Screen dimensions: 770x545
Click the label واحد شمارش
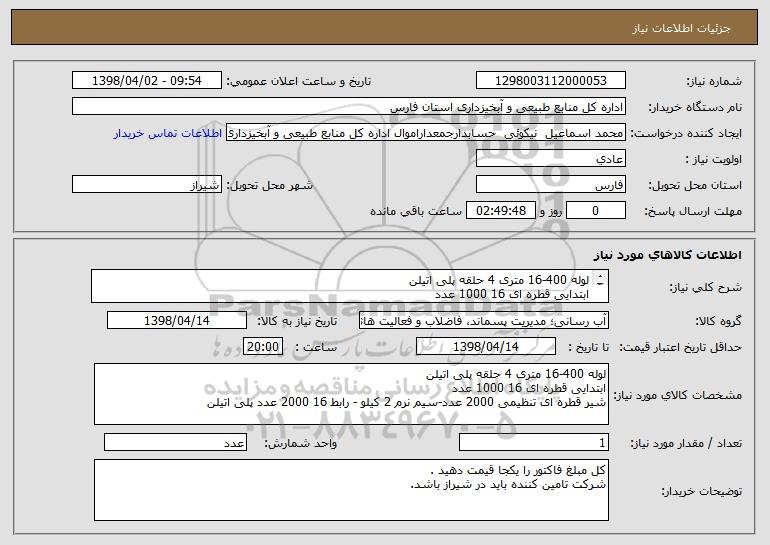301,443
